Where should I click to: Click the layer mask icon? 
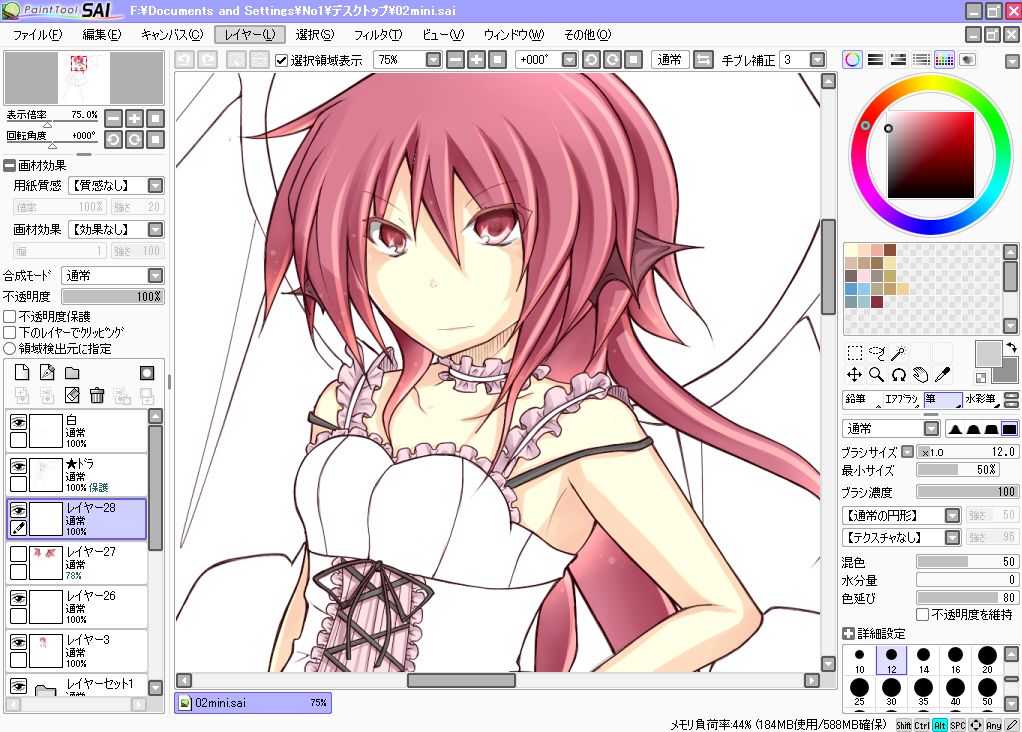pos(147,373)
